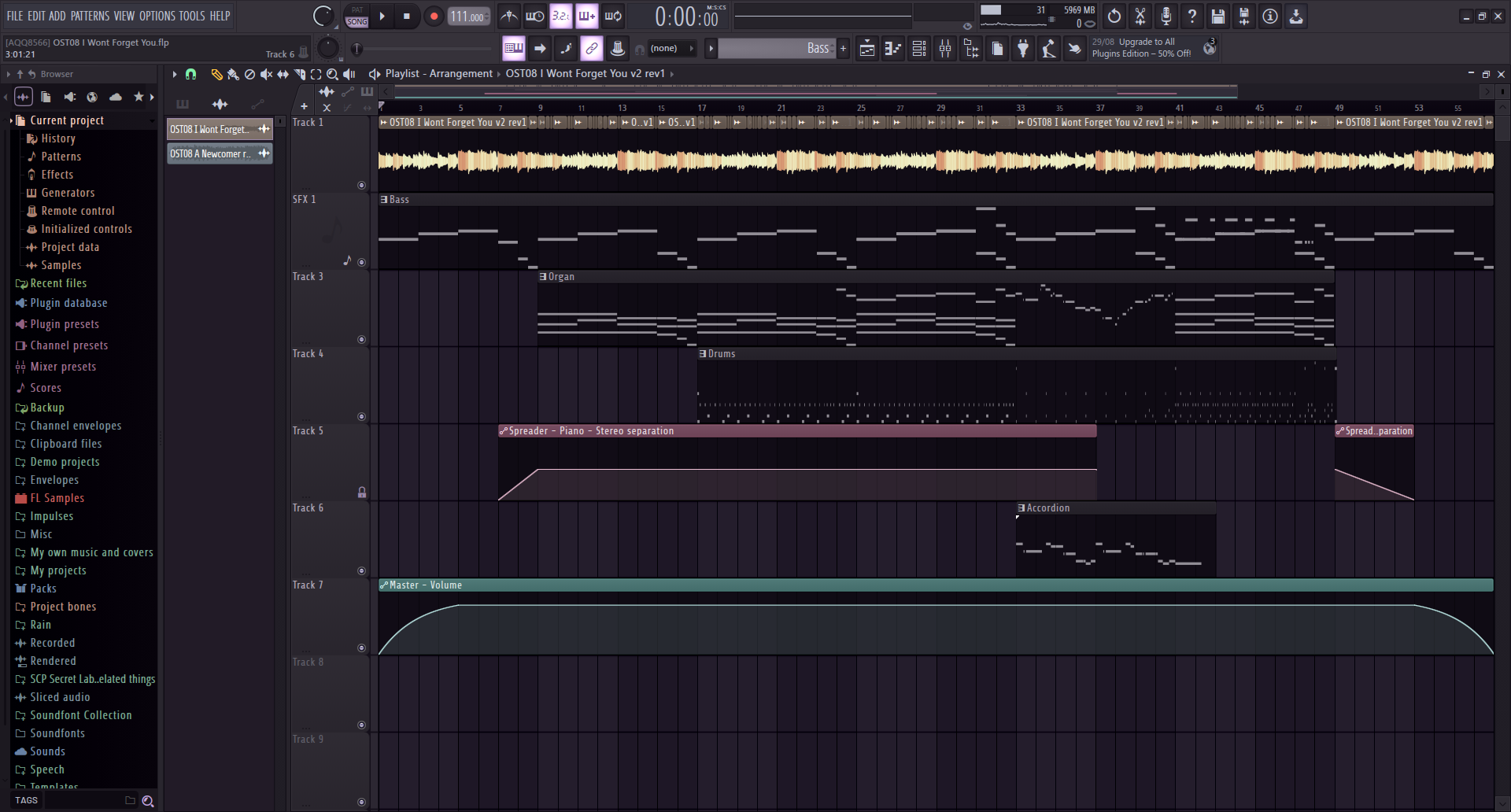Open the plugin picker plug icon

click(x=1023, y=49)
